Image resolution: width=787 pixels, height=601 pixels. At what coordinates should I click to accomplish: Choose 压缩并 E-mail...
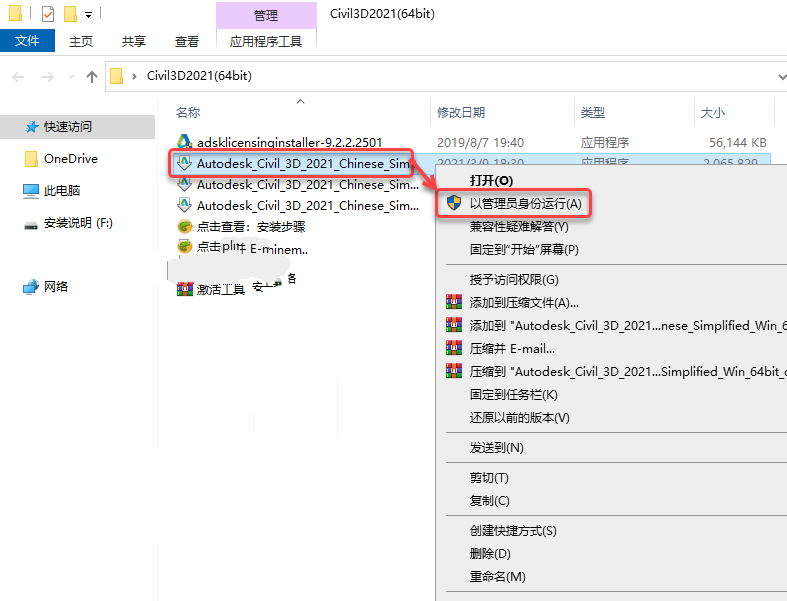[512, 348]
